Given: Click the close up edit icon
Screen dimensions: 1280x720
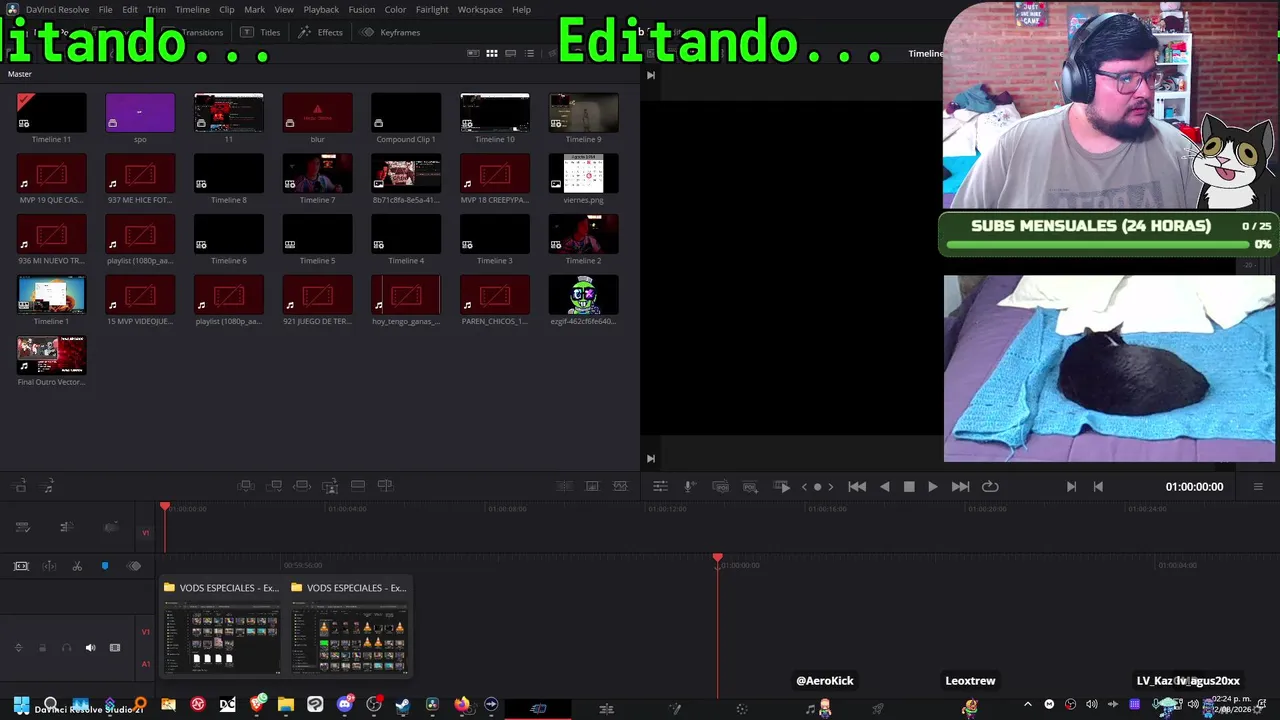Looking at the screenshot, I should coord(330,486).
